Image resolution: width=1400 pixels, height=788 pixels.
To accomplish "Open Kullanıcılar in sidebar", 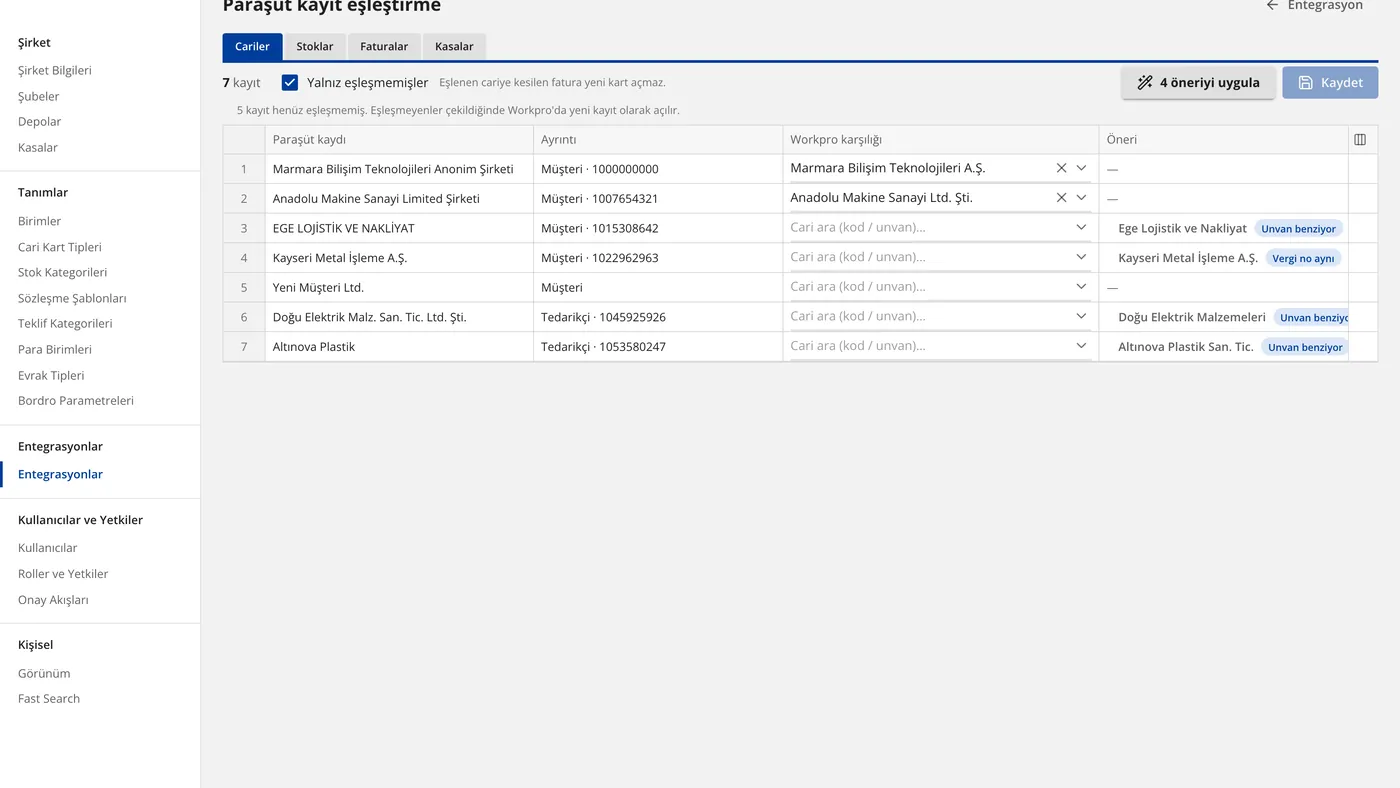I will coord(48,548).
